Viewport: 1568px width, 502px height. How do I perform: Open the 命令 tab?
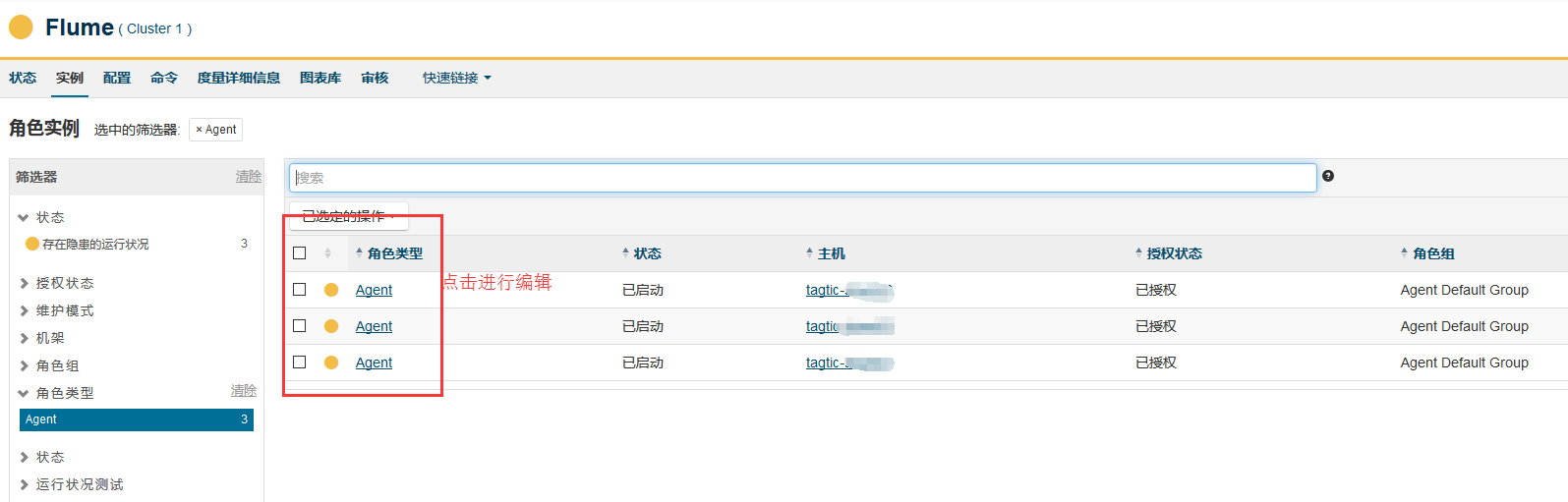click(x=164, y=78)
